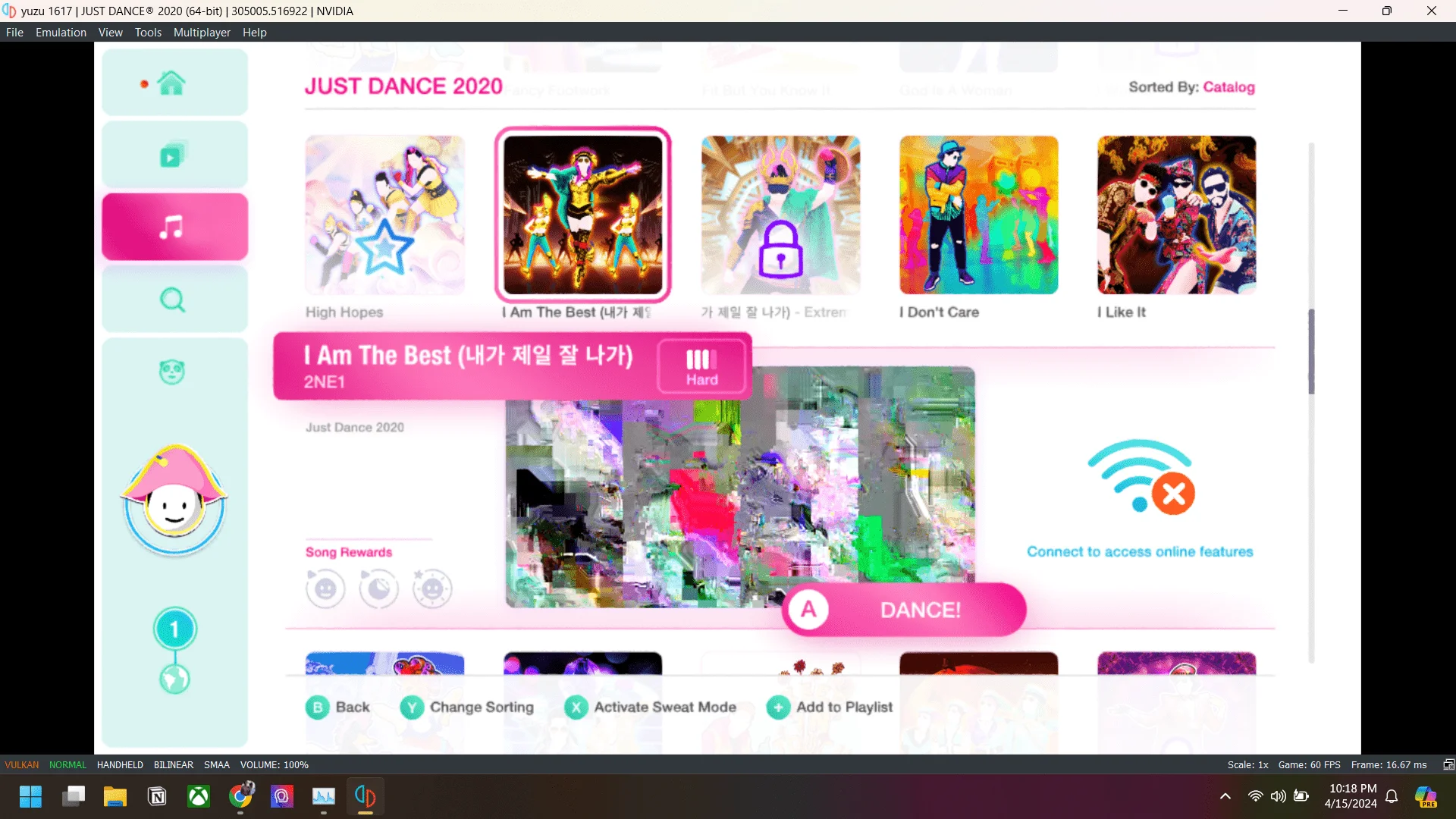Open File Explorer from the taskbar
Image resolution: width=1456 pixels, height=819 pixels.
coord(115,797)
